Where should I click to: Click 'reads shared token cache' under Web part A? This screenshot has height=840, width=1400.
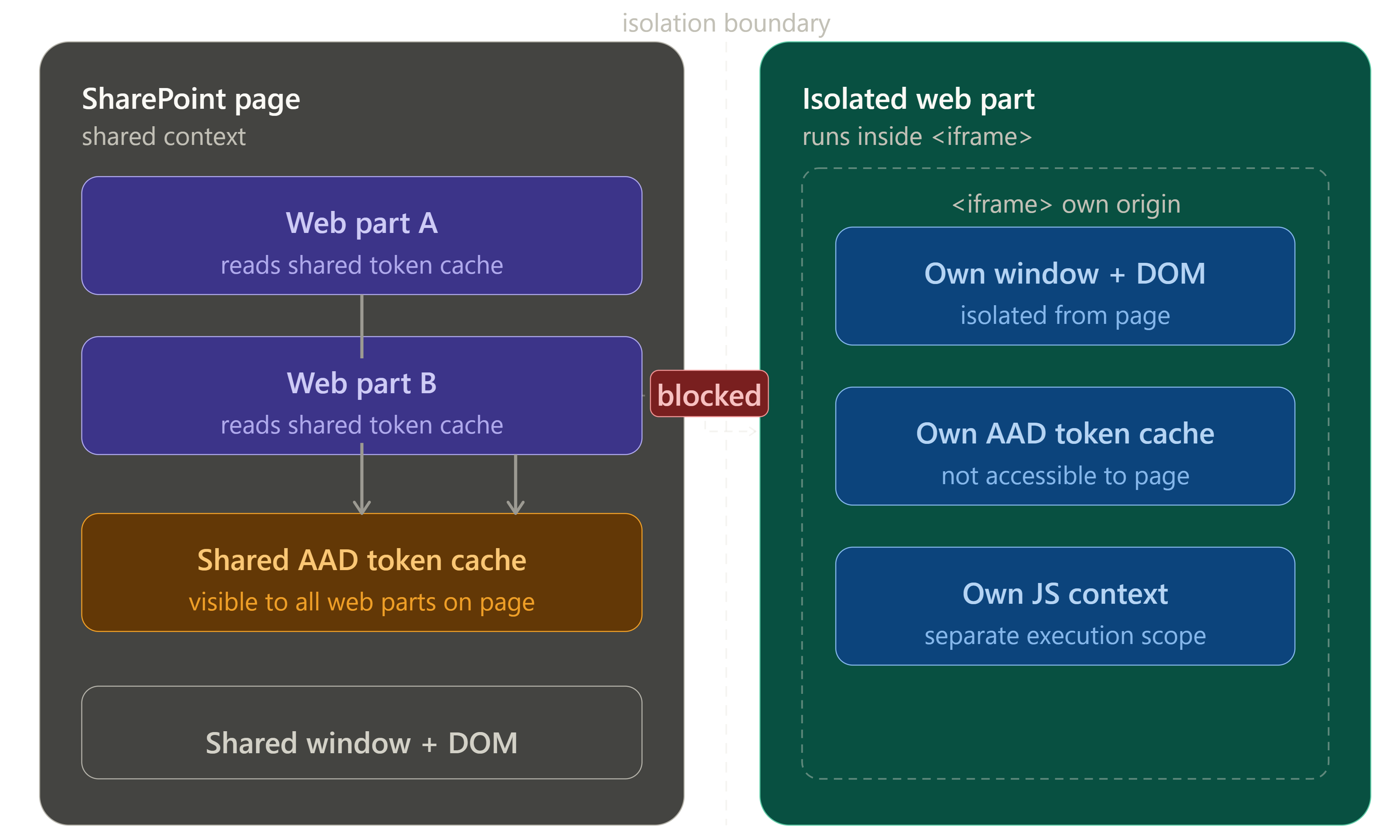point(361,265)
